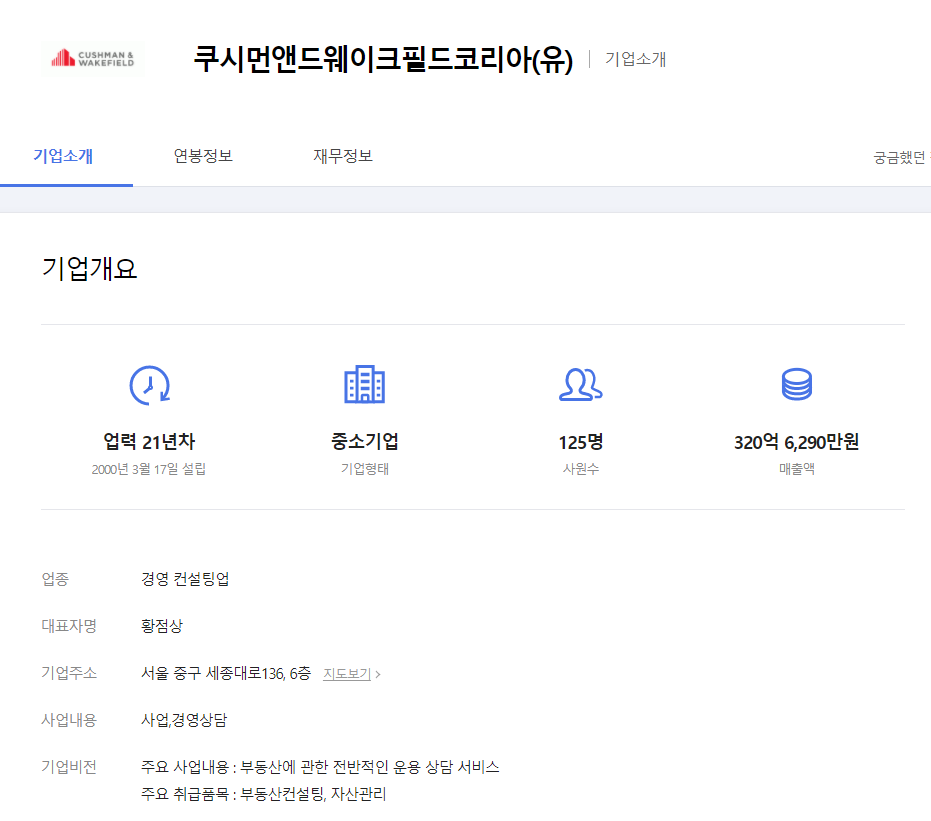Viewport: 931px width, 821px height.
Task: Open the 연봉정보 tab
Action: point(203,156)
